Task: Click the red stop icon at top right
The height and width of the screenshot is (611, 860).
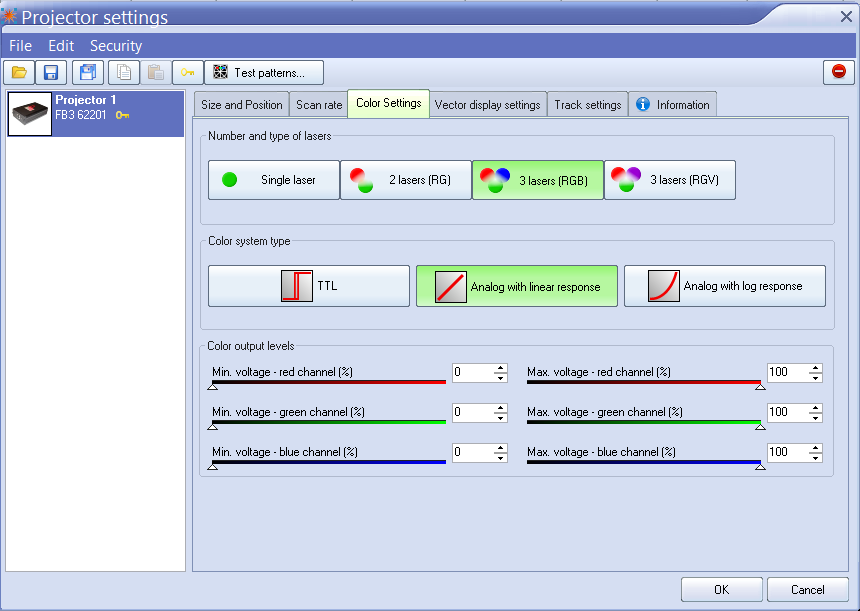Action: point(838,72)
